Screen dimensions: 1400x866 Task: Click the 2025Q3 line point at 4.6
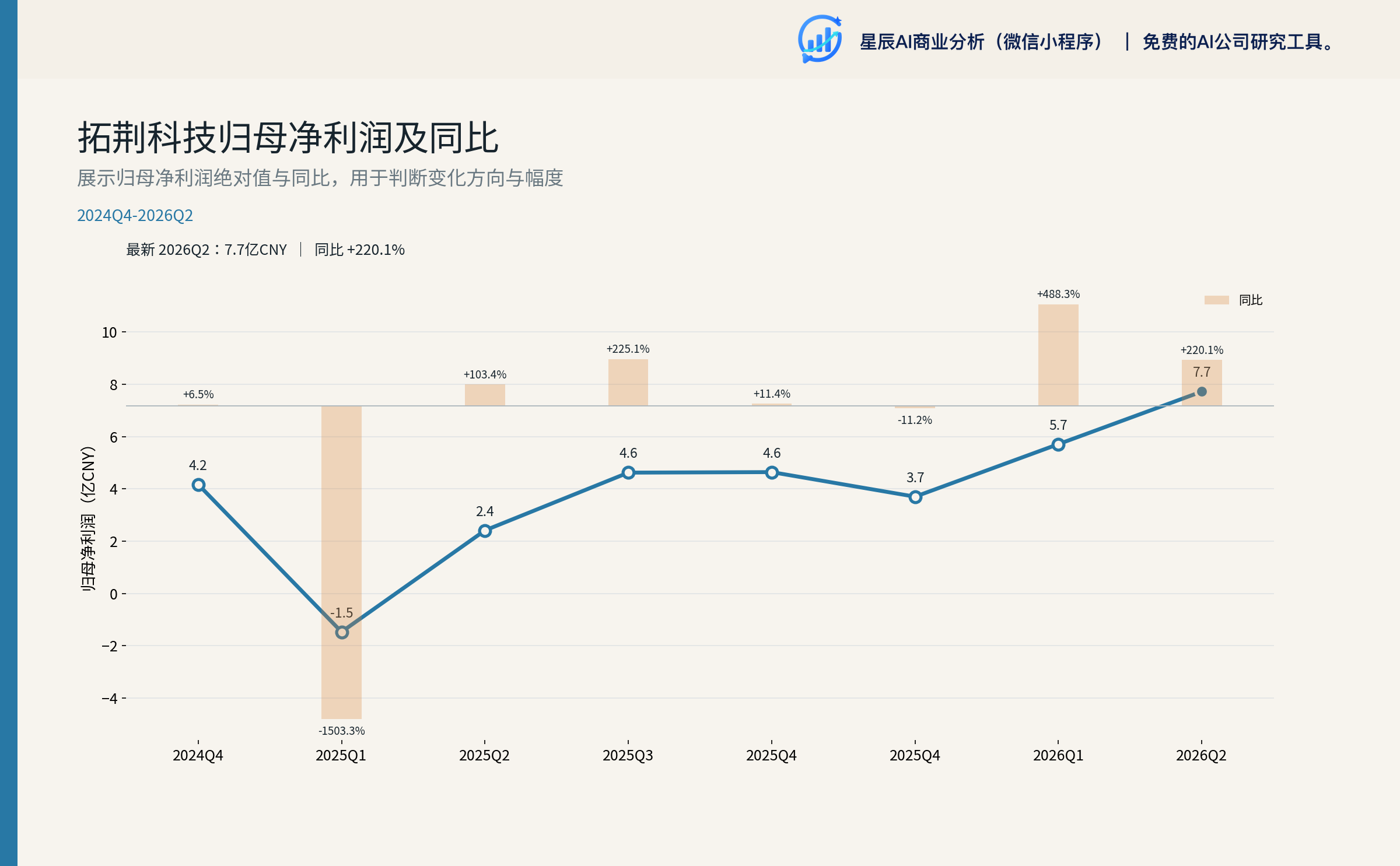click(x=628, y=472)
